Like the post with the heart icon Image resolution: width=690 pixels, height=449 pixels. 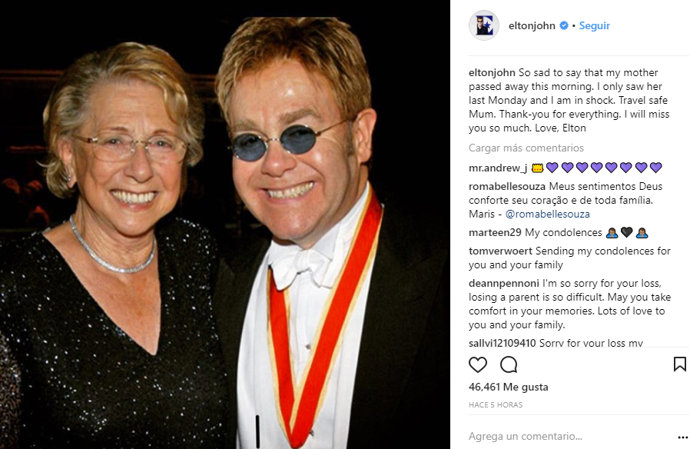[478, 365]
